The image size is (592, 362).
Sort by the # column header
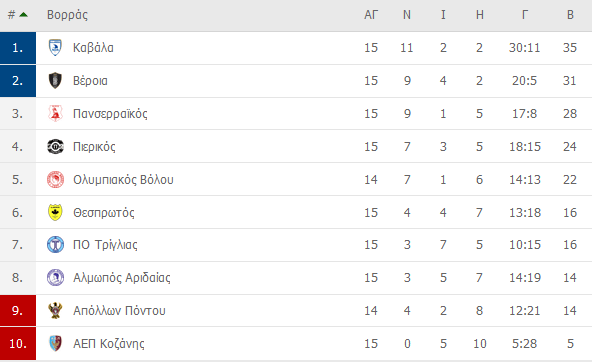click(x=12, y=15)
